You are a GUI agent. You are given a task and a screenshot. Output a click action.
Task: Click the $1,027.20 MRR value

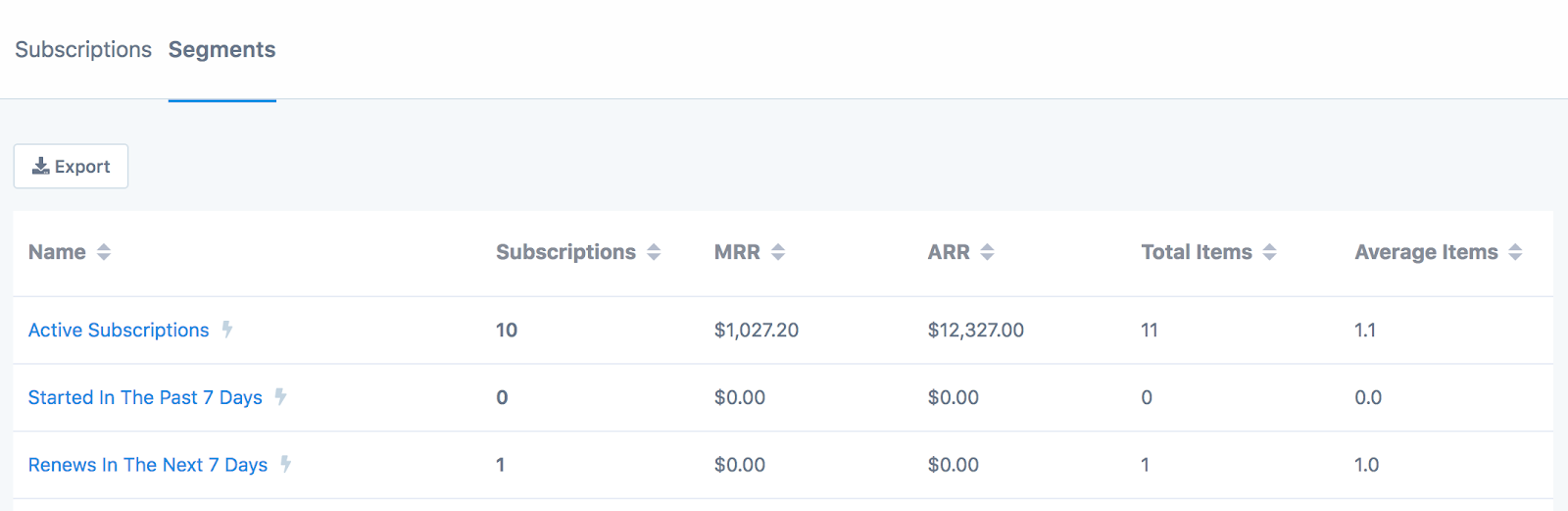pyautogui.click(x=757, y=331)
